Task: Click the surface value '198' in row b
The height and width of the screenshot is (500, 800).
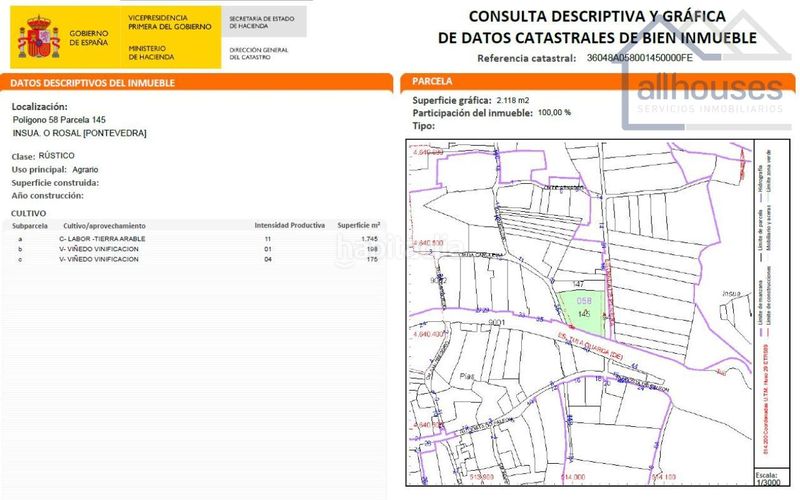Action: 372,249
